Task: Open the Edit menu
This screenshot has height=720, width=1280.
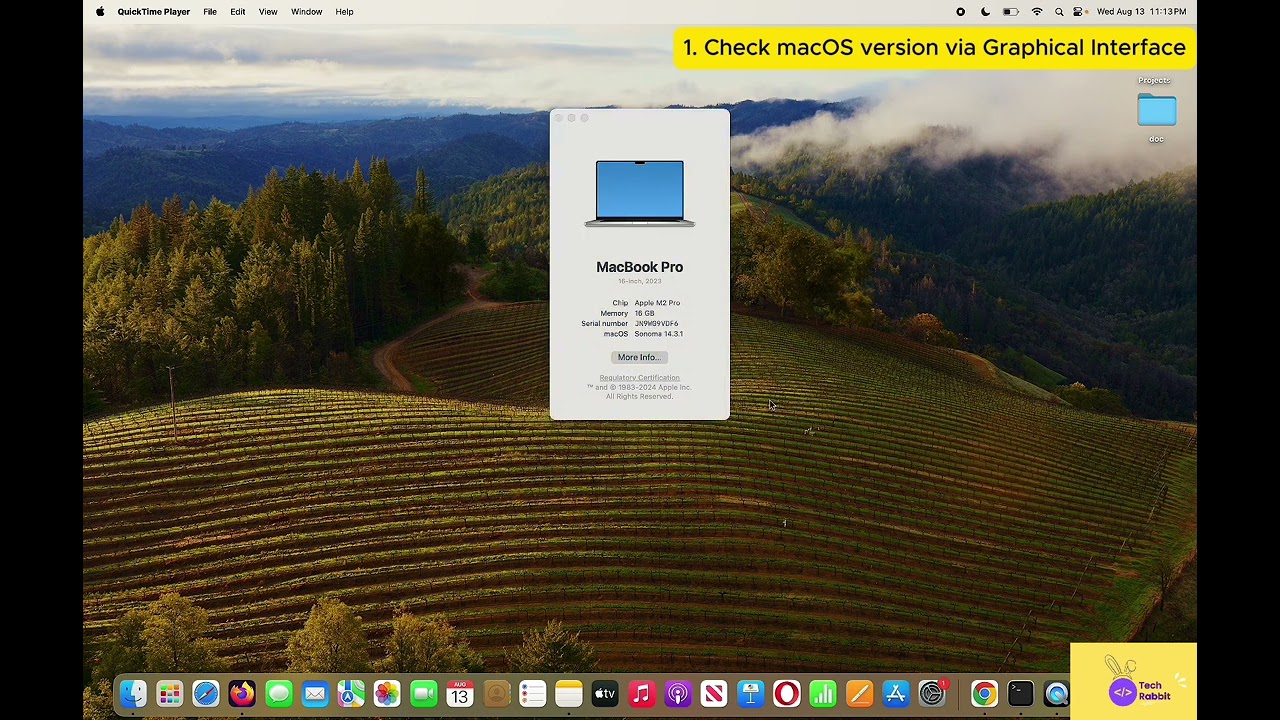Action: pyautogui.click(x=238, y=12)
